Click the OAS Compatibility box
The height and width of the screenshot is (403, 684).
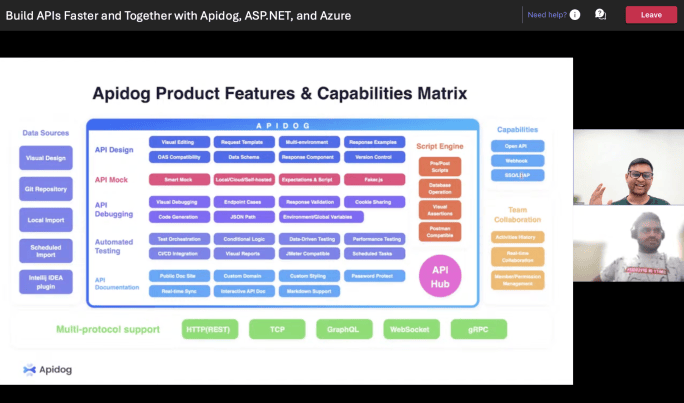179,157
